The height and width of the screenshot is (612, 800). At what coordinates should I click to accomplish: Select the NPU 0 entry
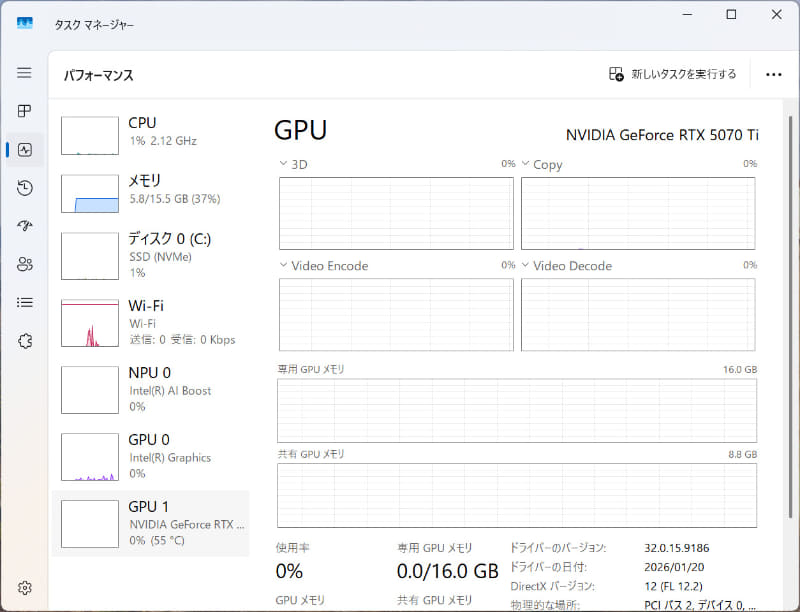(150, 390)
